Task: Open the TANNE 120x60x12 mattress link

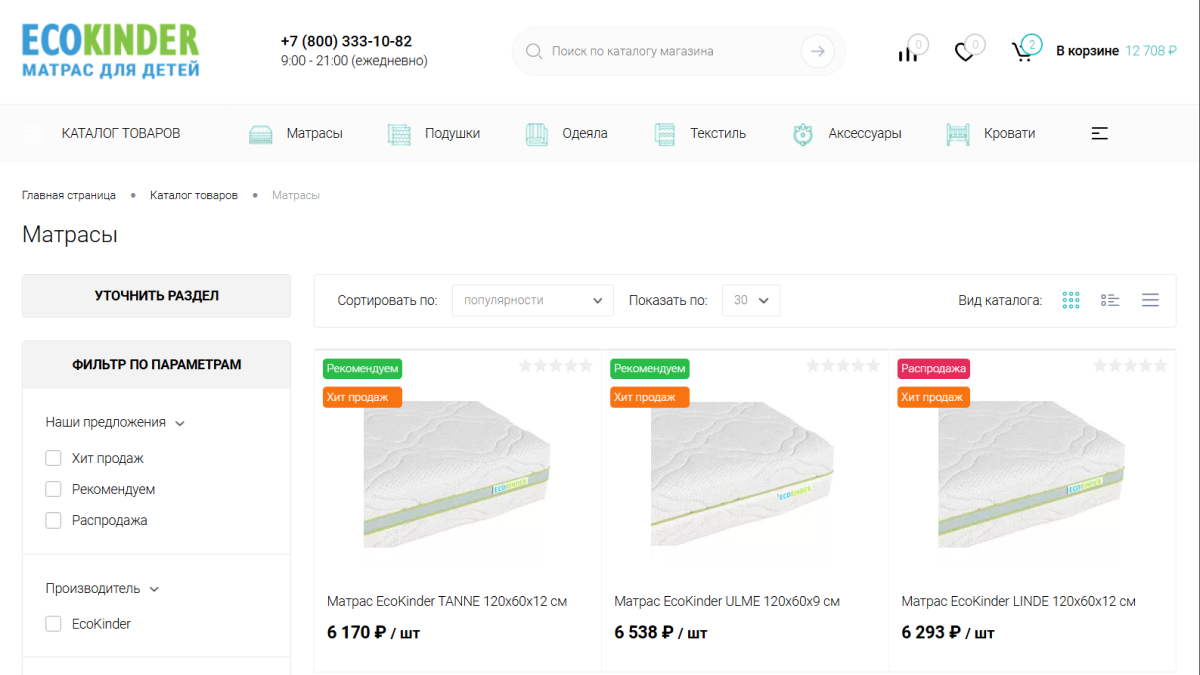Action: click(x=447, y=601)
